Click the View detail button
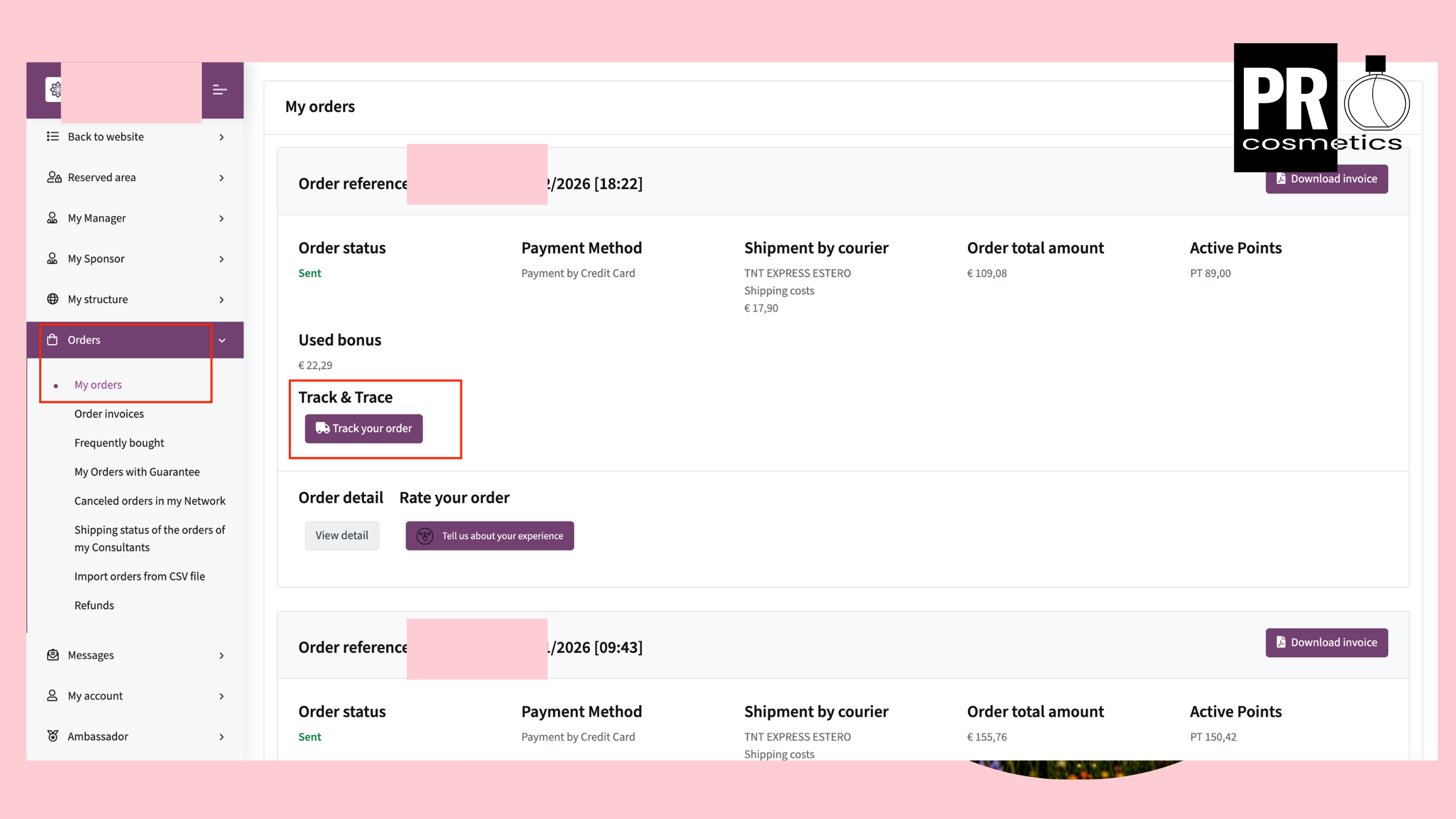 click(342, 536)
